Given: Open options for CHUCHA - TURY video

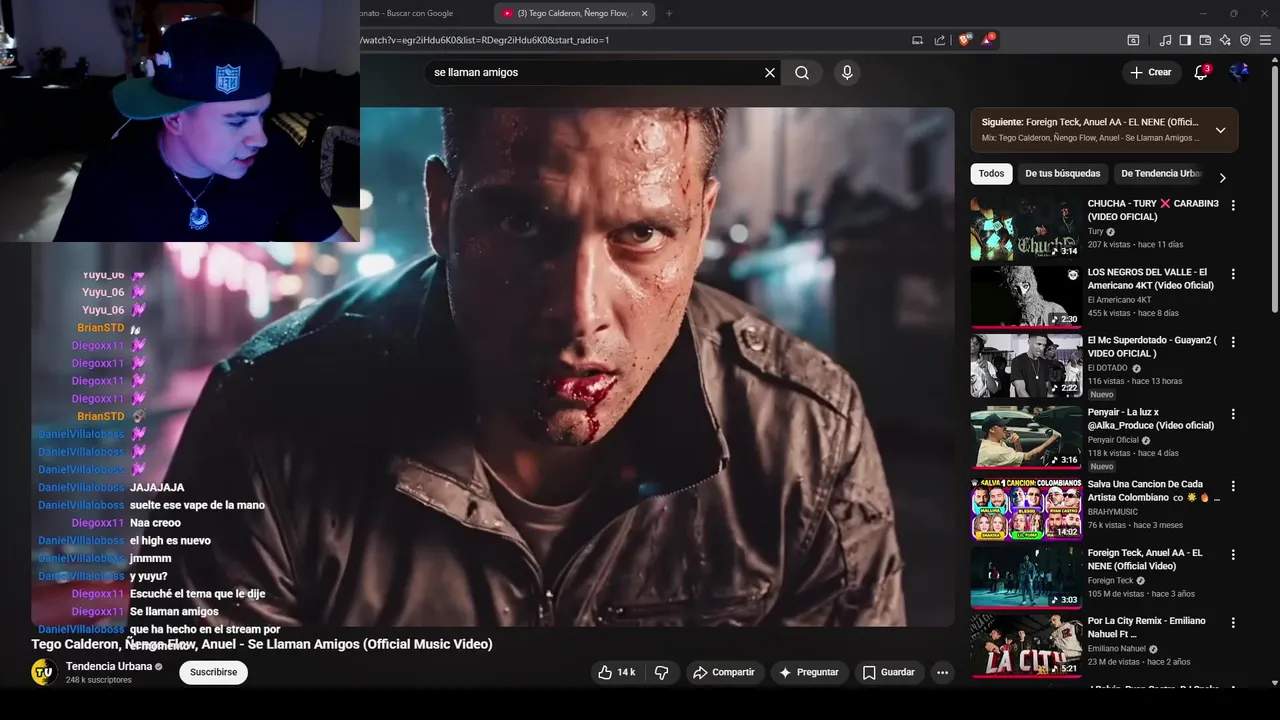Looking at the screenshot, I should pyautogui.click(x=1233, y=205).
